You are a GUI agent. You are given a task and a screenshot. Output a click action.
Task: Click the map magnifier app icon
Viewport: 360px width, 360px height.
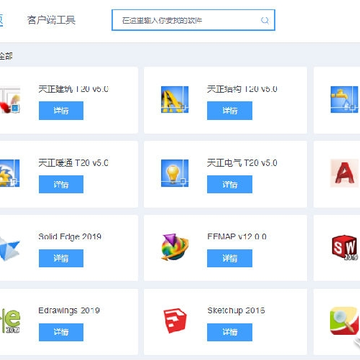(345, 321)
